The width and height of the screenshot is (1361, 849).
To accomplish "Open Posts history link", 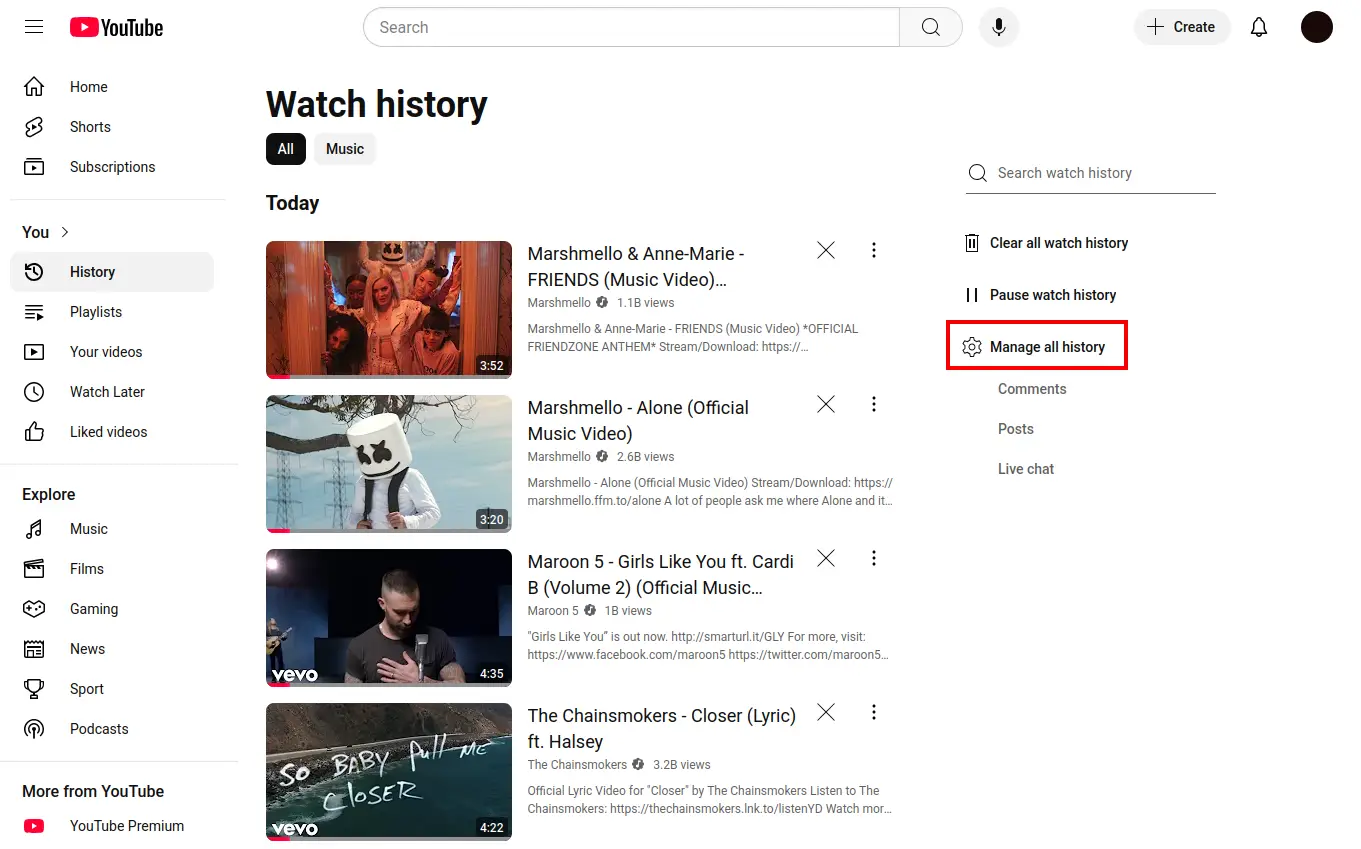I will [x=1016, y=429].
